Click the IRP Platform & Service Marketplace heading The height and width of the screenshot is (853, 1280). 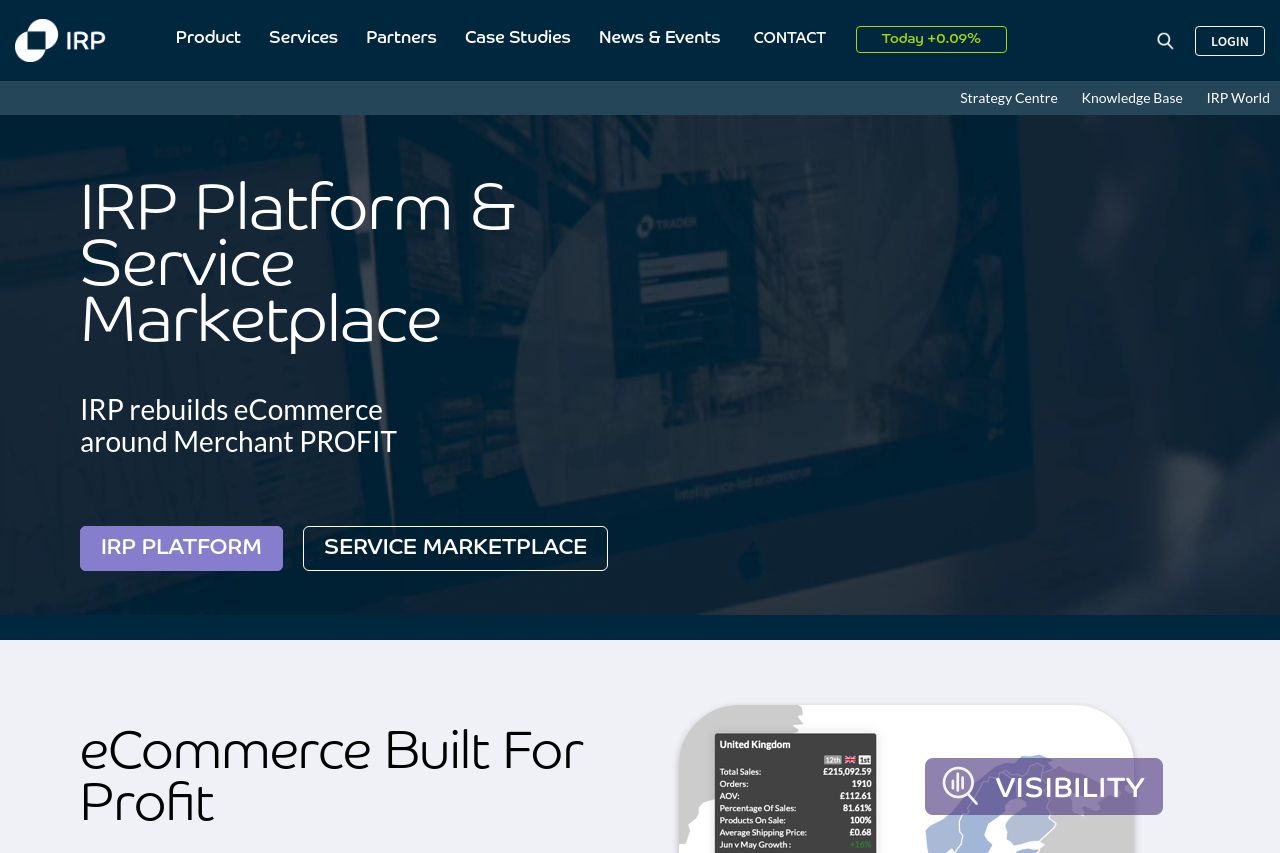[297, 265]
